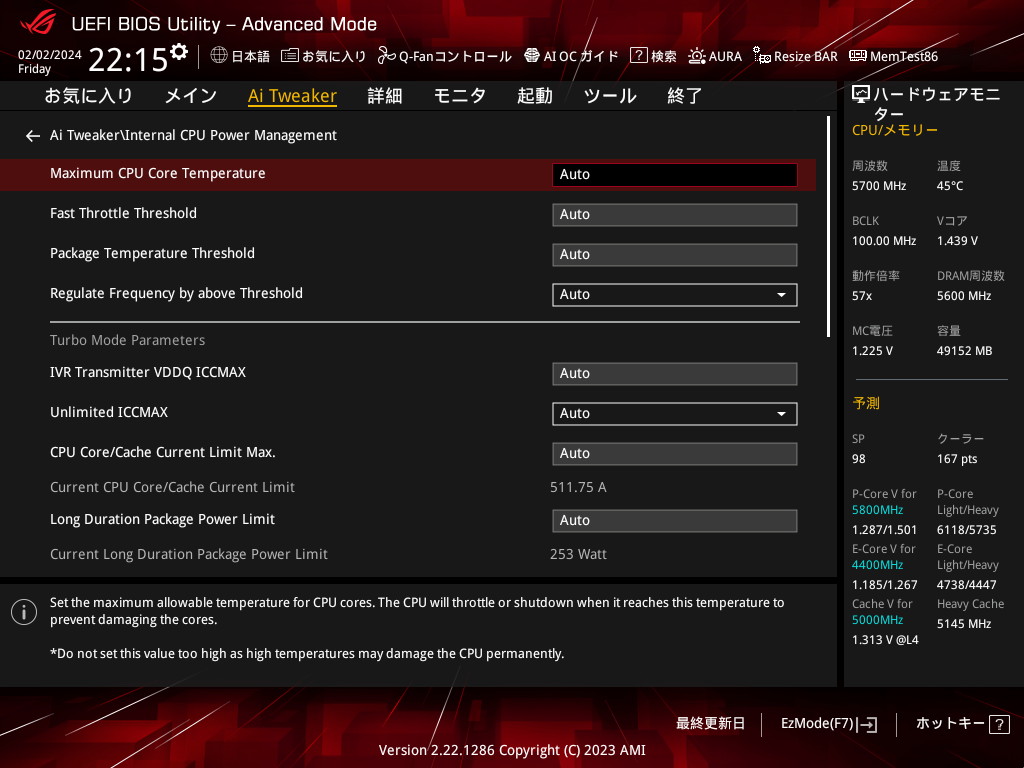Open the お気に入り tab
This screenshot has height=768, width=1024.
(x=88, y=96)
